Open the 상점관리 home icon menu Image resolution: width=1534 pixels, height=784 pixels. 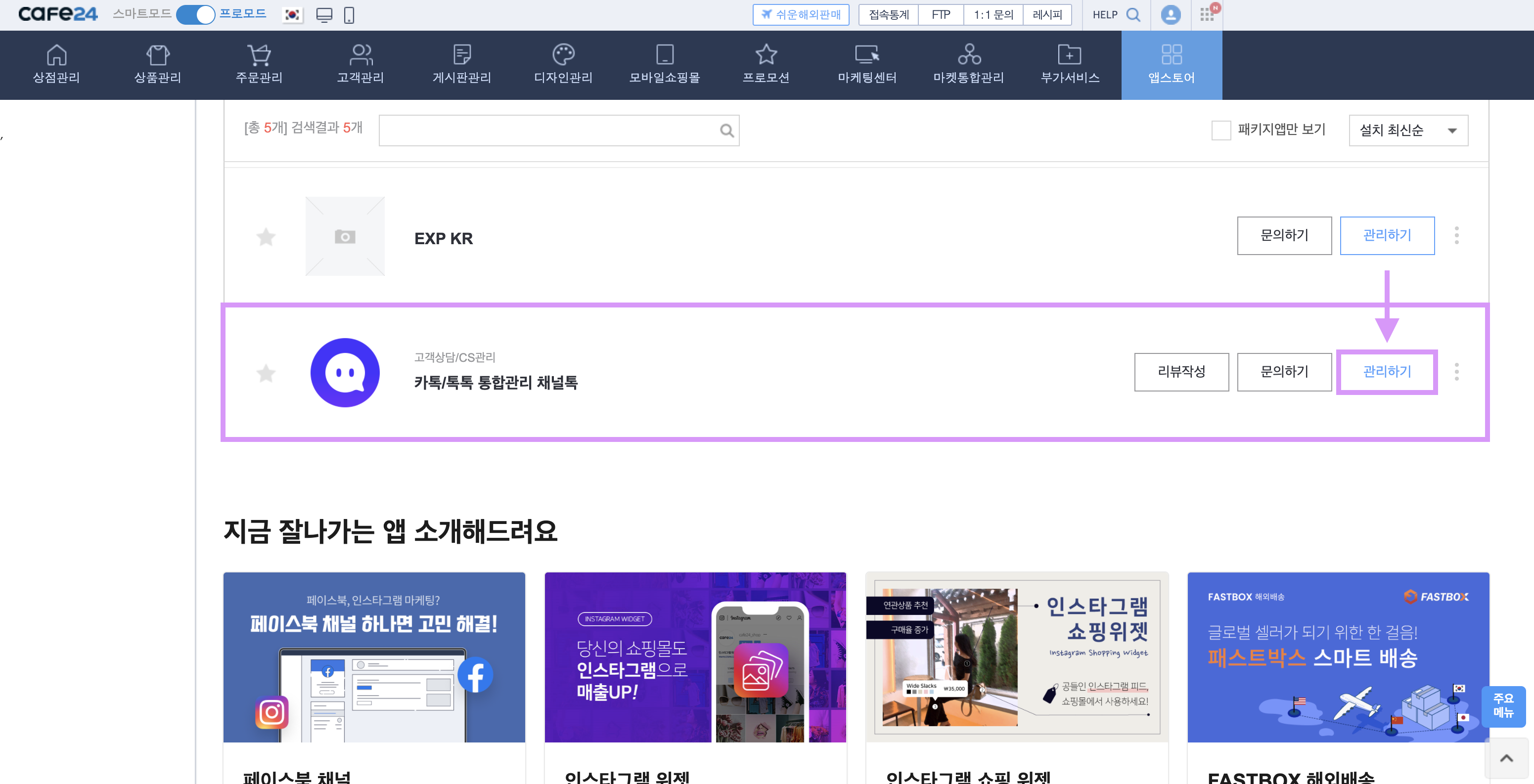pyautogui.click(x=56, y=64)
